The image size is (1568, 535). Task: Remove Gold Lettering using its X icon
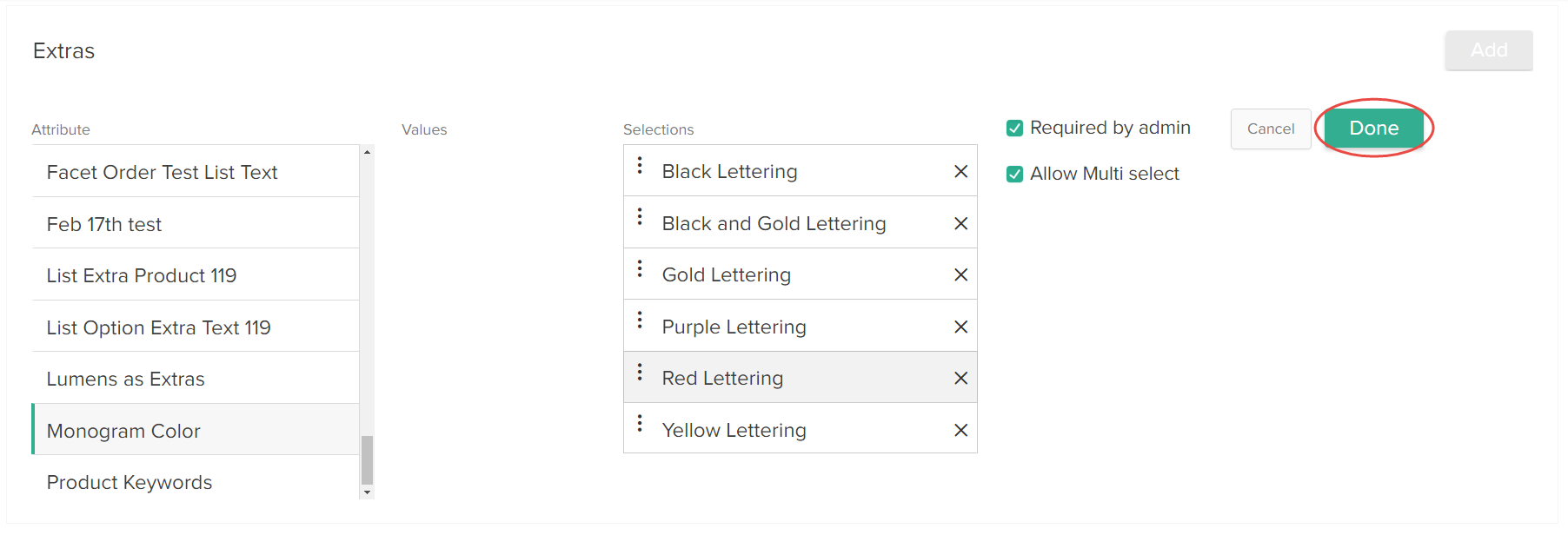click(960, 274)
